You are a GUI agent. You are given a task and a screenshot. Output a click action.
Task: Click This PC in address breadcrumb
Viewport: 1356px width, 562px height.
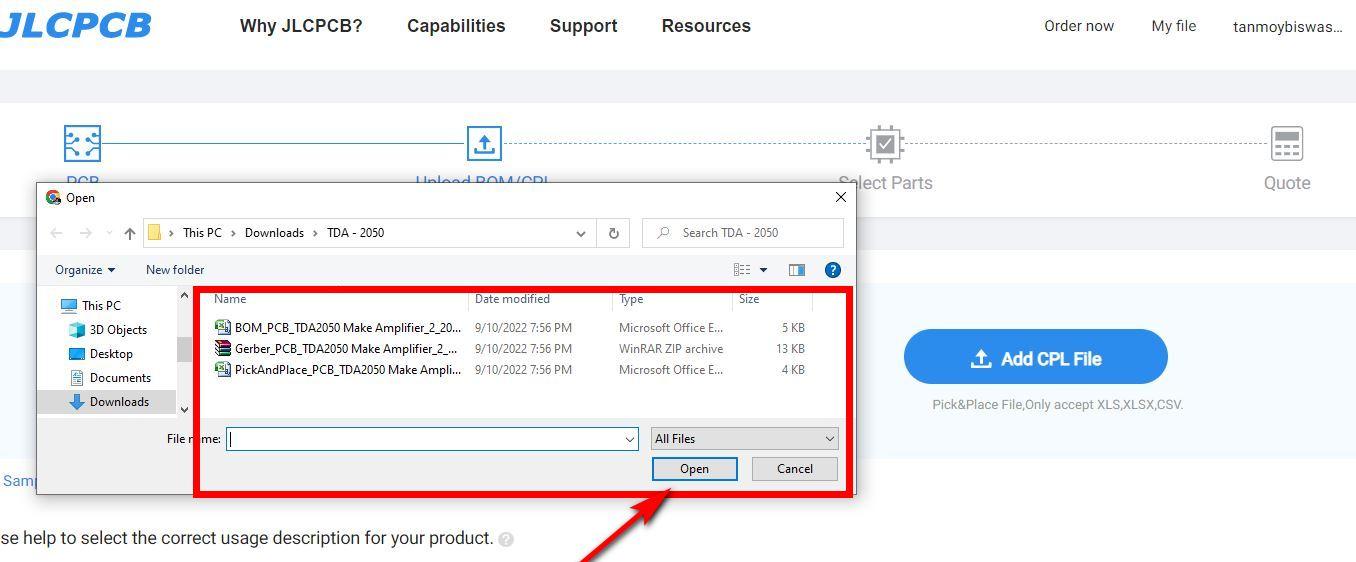coord(202,233)
